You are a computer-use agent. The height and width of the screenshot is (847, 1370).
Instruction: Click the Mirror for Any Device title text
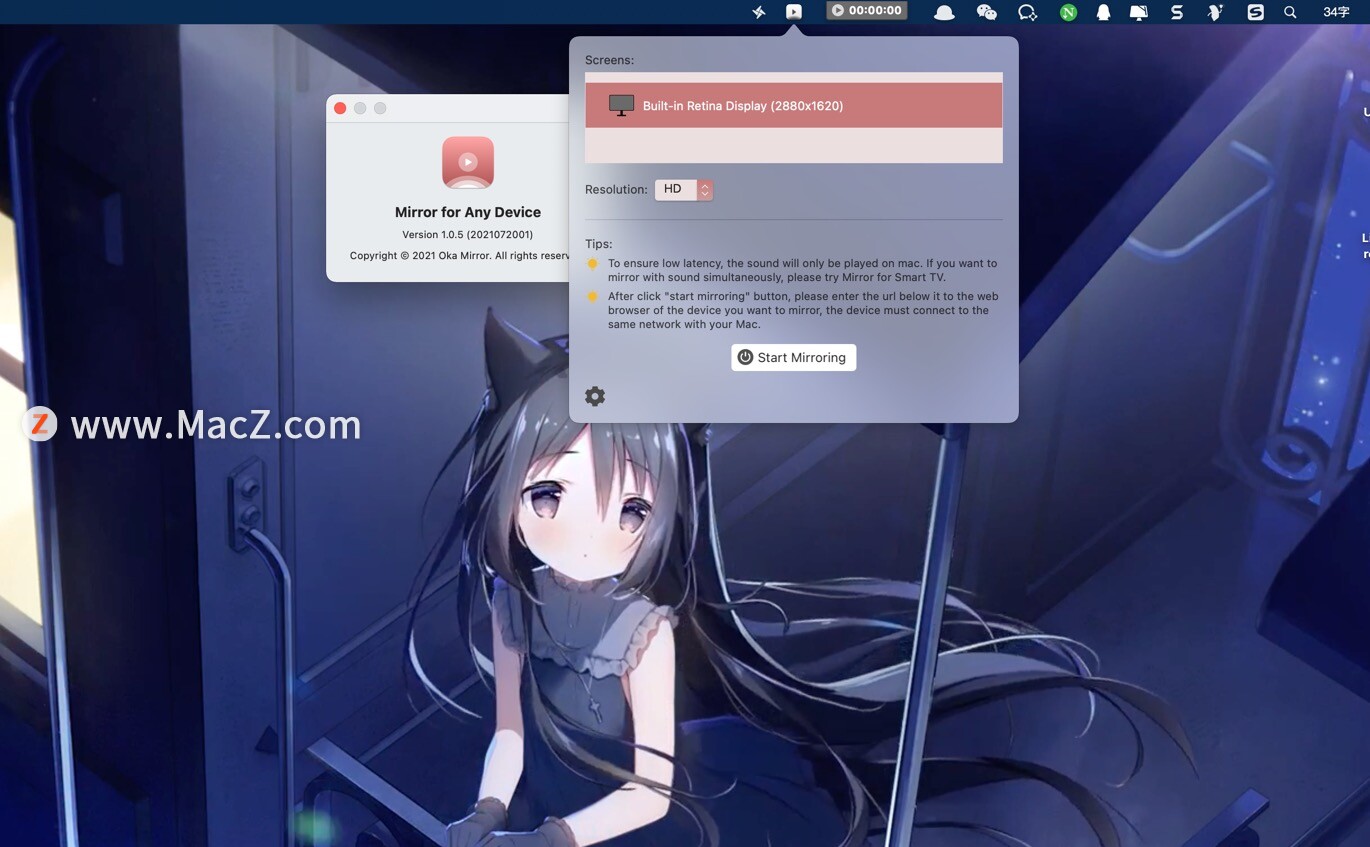468,212
